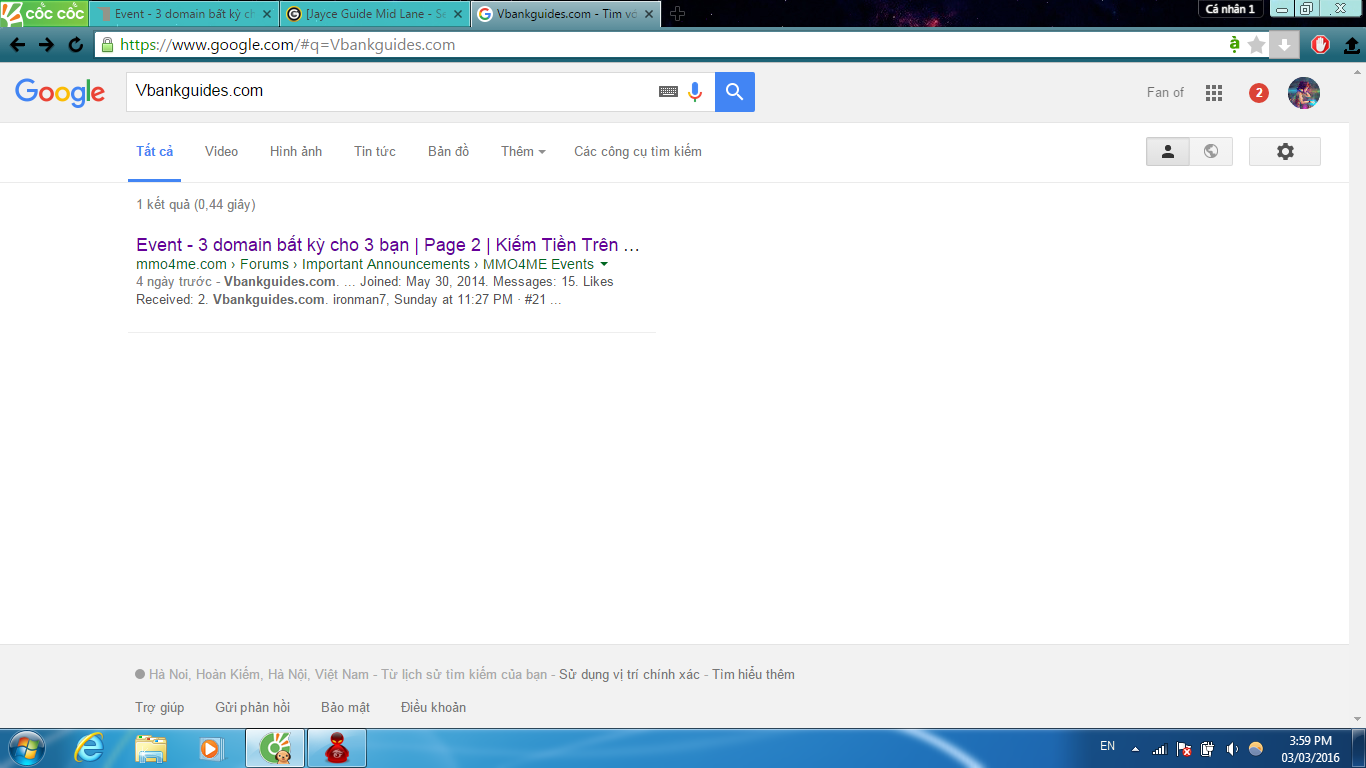
Task: Toggle the Vietnamese typing icon in the address bar
Action: 1234,45
